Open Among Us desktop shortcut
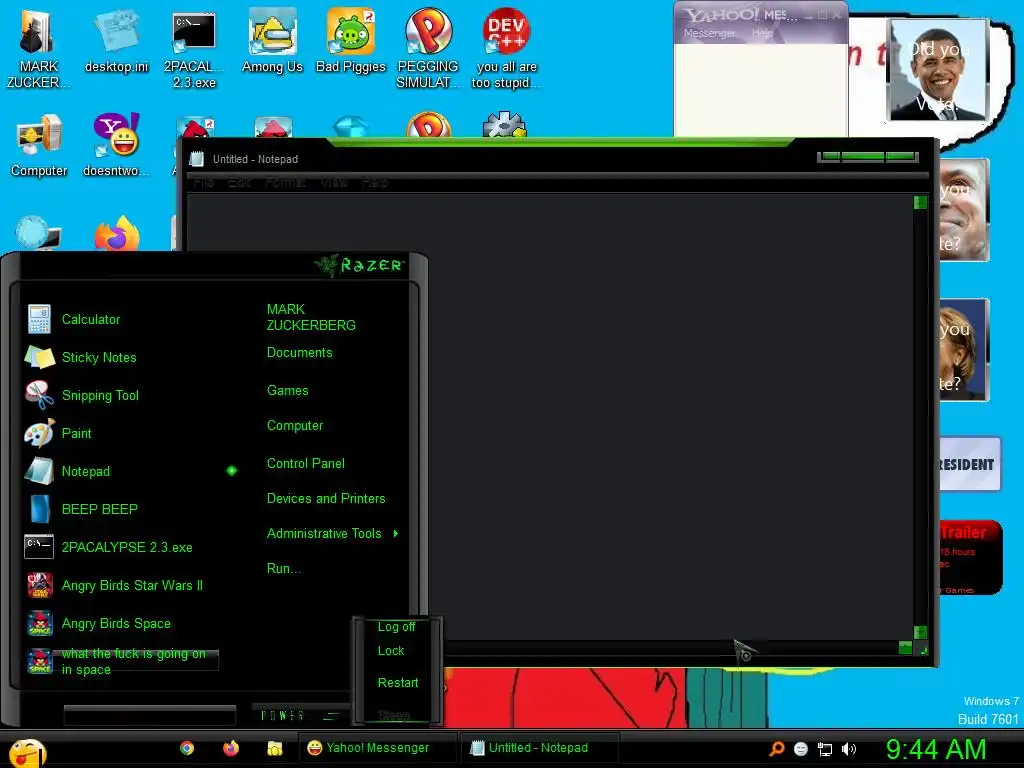 pos(272,40)
